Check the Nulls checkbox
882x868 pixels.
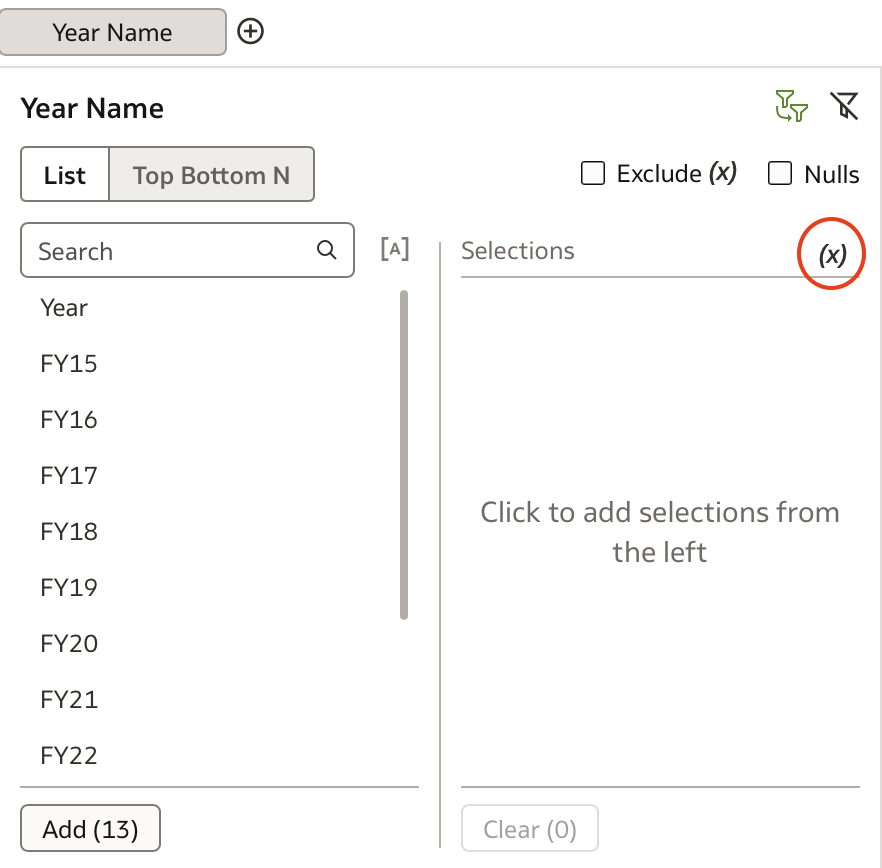780,173
